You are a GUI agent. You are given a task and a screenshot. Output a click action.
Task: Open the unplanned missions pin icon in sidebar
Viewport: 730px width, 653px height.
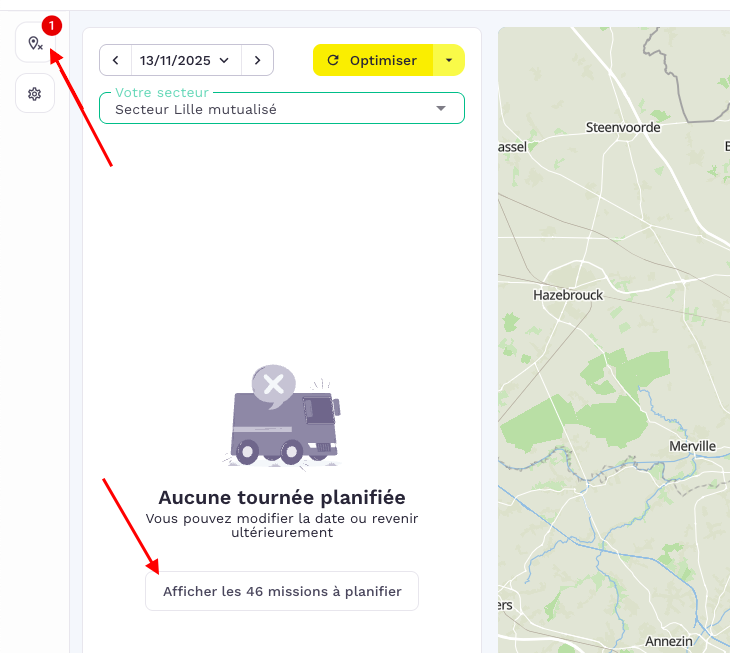(34, 44)
